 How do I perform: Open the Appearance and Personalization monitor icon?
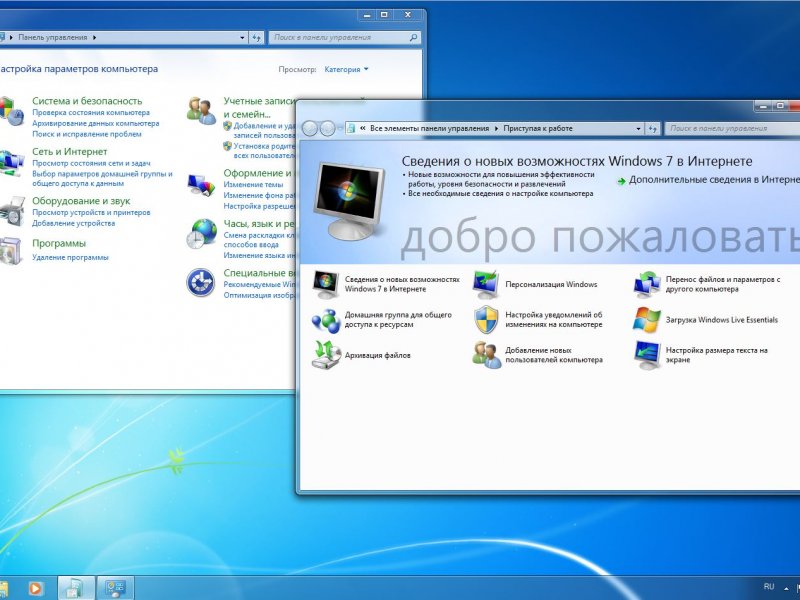tap(201, 185)
